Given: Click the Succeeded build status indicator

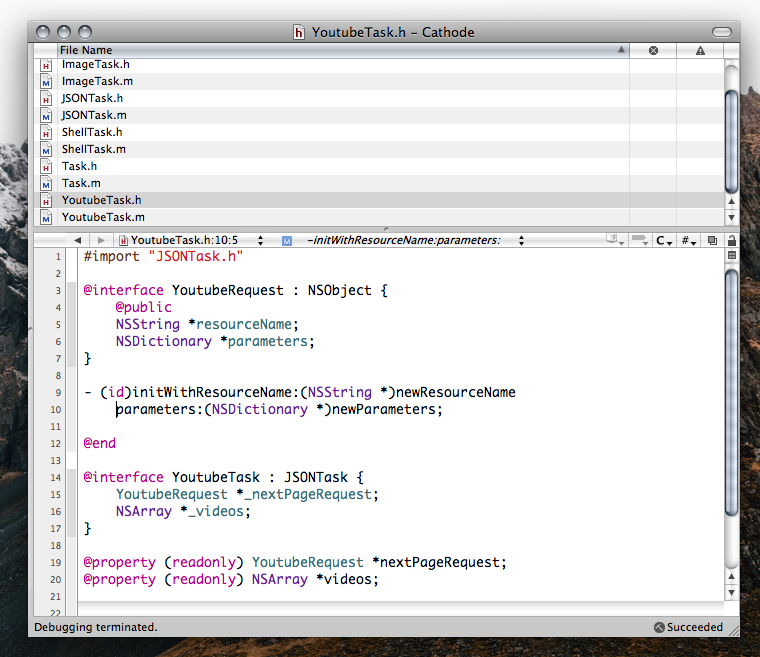Looking at the screenshot, I should pyautogui.click(x=688, y=627).
